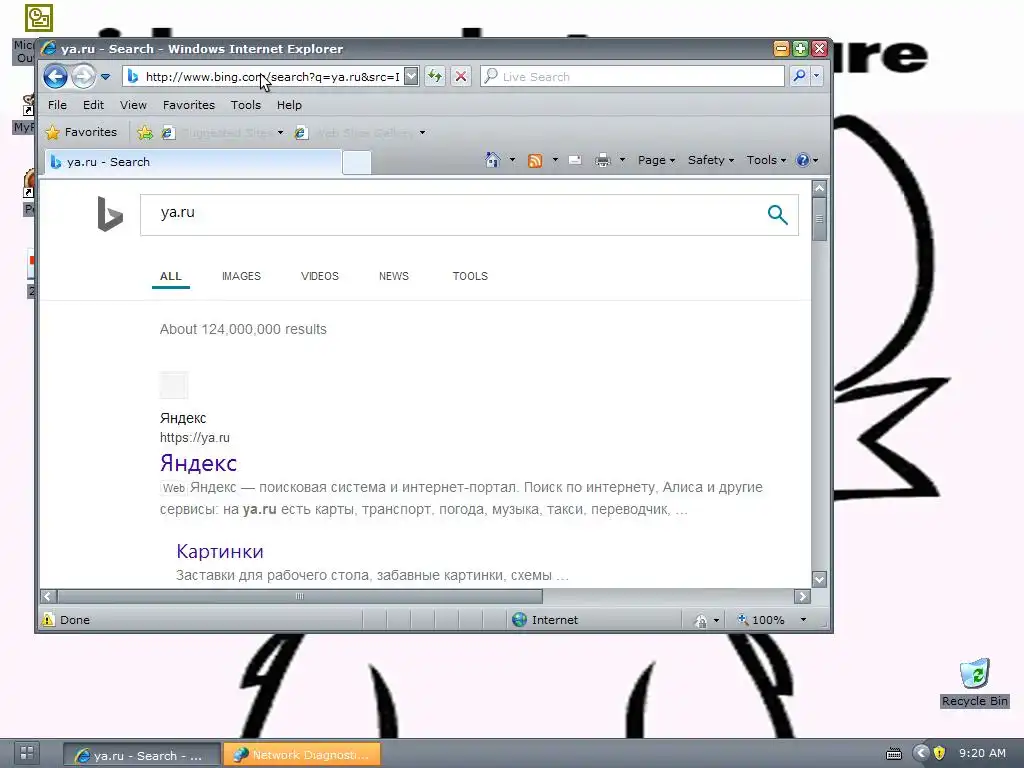Viewport: 1024px width, 768px height.
Task: Click the result favicon placeholder above Яндекс
Action: click(174, 385)
